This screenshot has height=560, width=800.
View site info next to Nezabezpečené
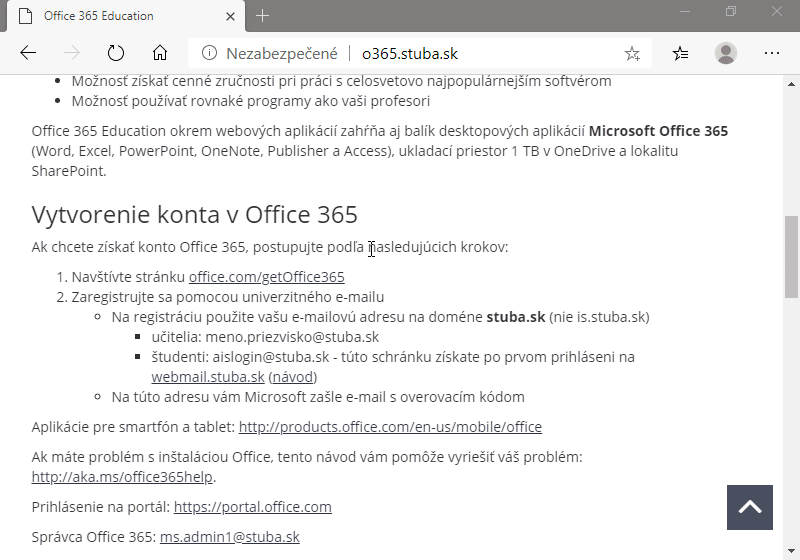(x=209, y=53)
